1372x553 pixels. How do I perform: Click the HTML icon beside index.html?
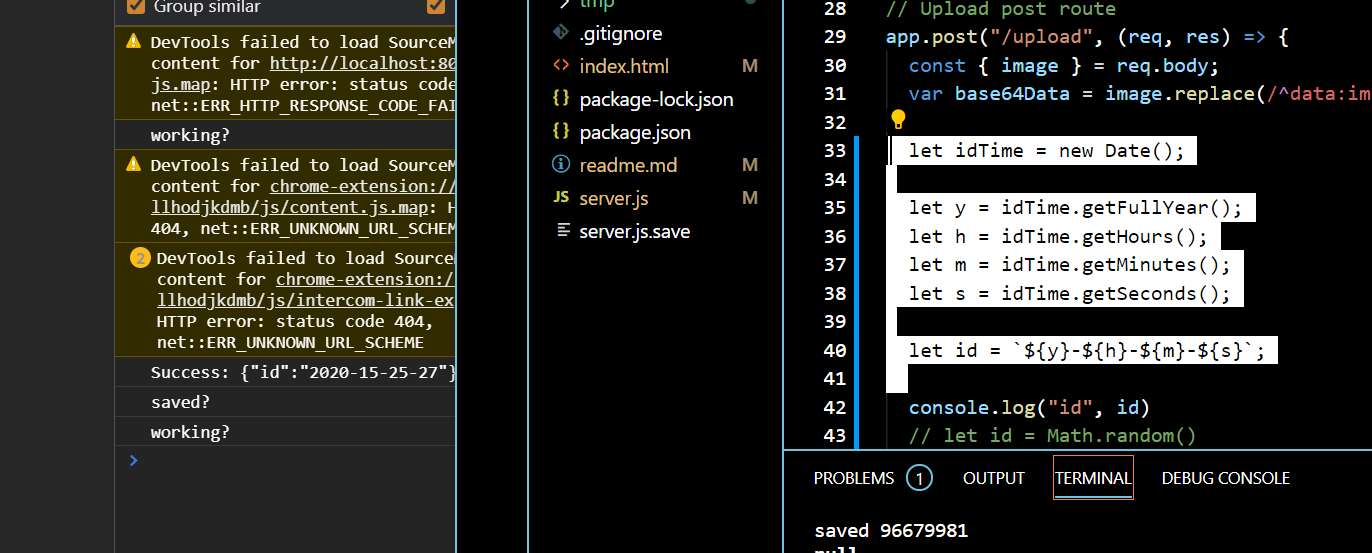(561, 66)
